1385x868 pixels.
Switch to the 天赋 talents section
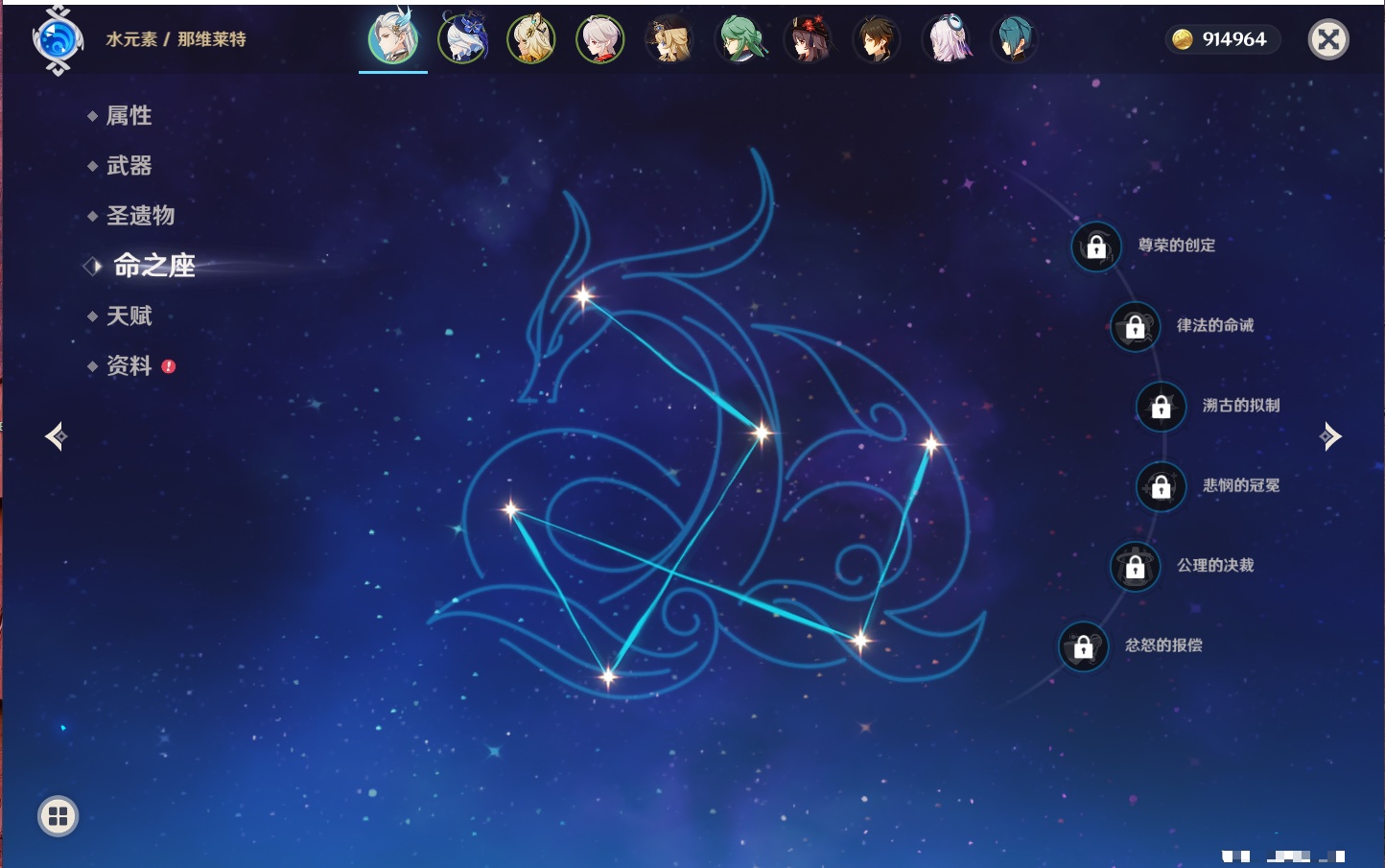(x=129, y=316)
